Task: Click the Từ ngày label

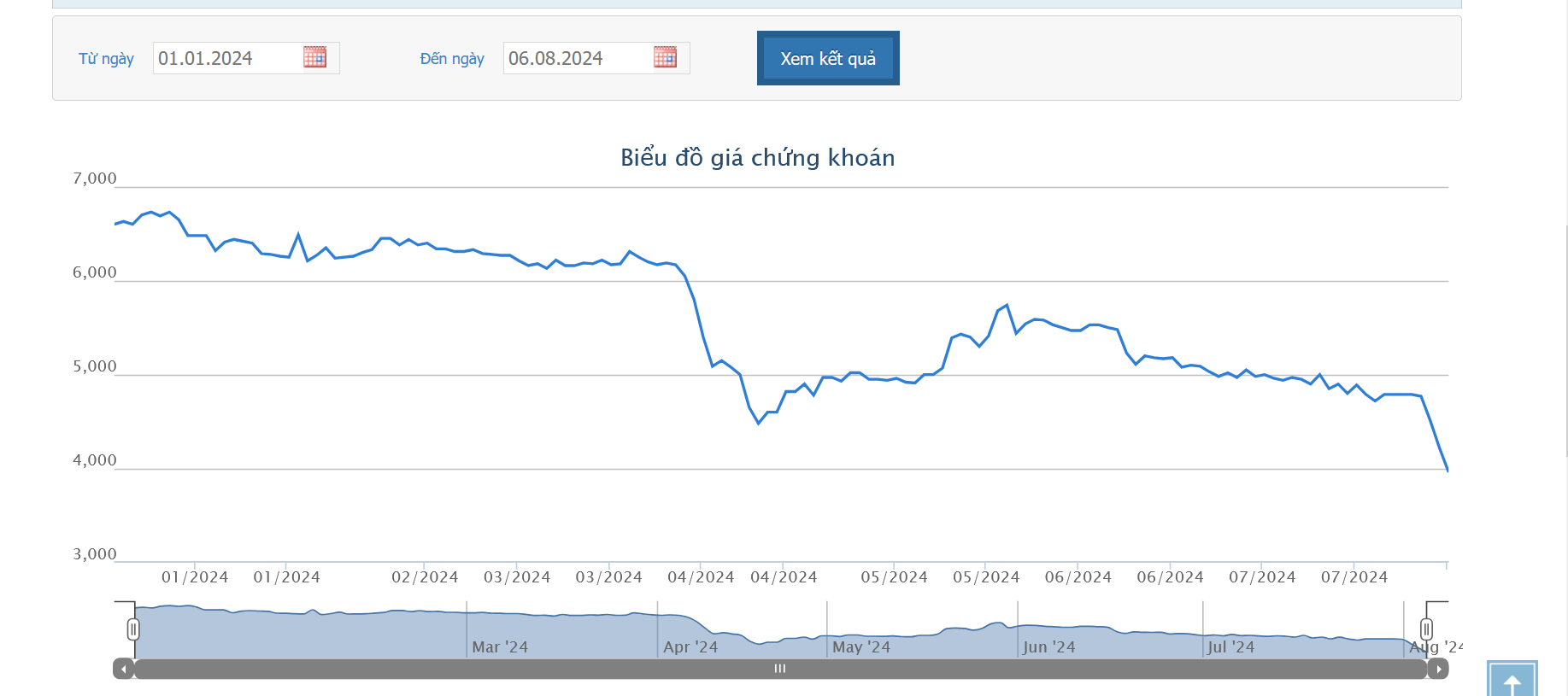Action: (106, 59)
